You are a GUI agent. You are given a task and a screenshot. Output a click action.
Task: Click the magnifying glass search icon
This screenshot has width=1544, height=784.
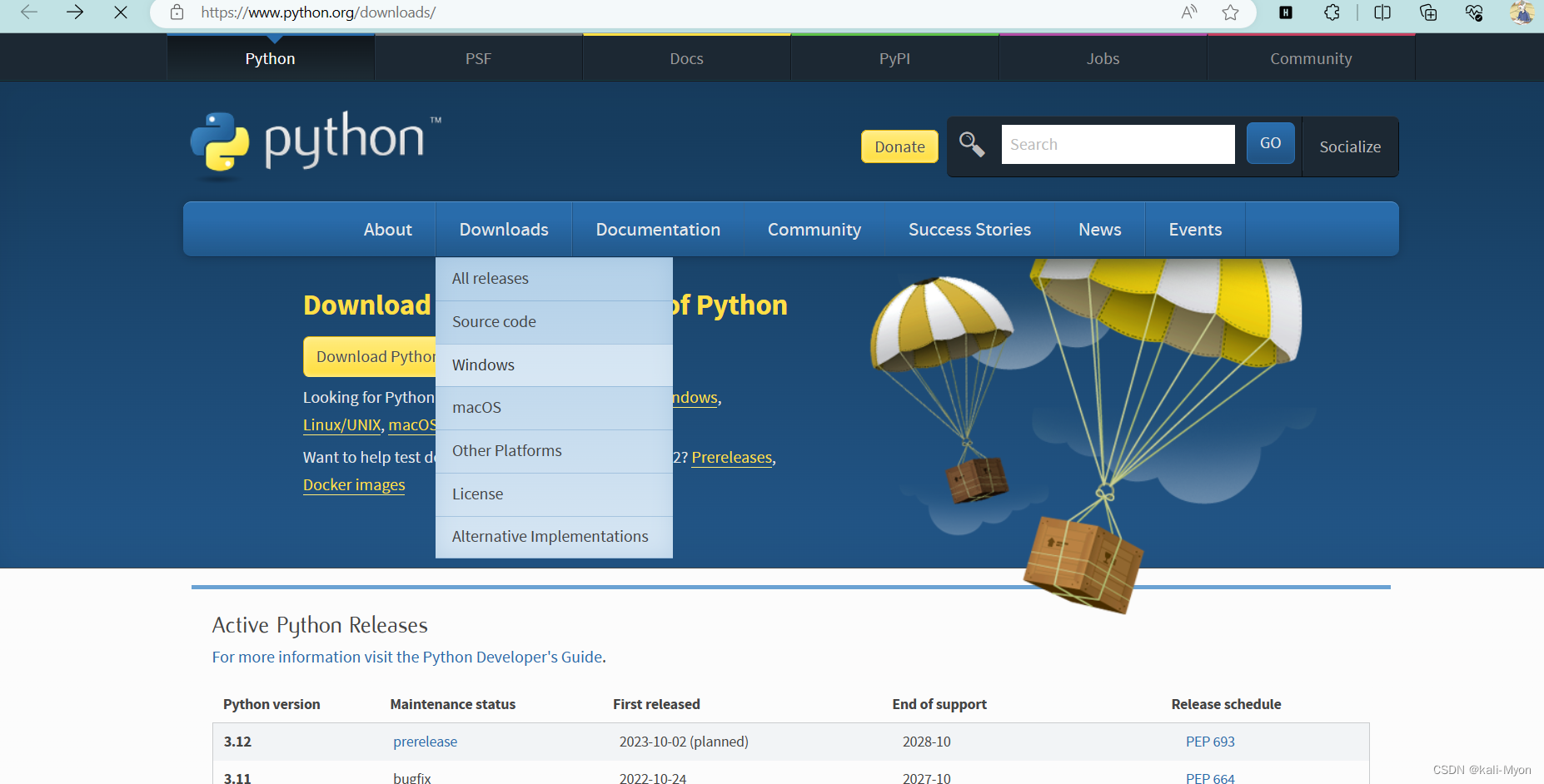point(972,144)
